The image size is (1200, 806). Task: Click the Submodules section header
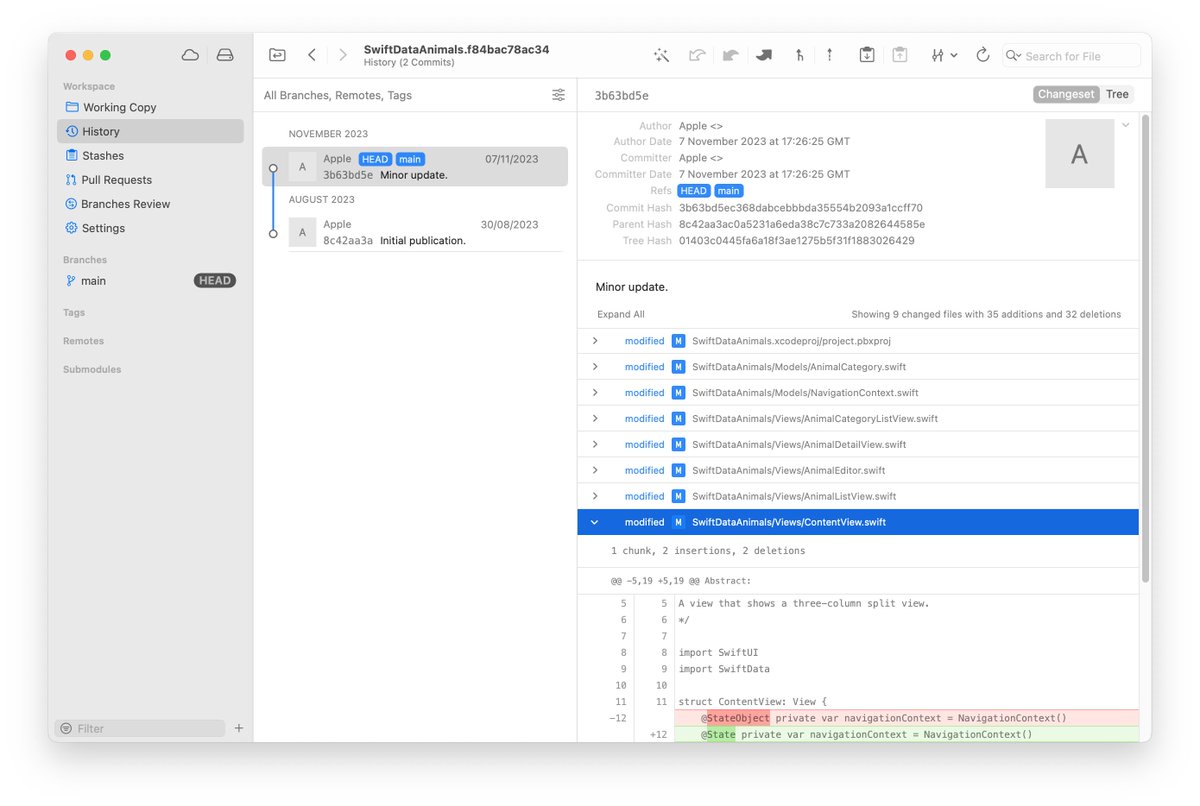92,369
